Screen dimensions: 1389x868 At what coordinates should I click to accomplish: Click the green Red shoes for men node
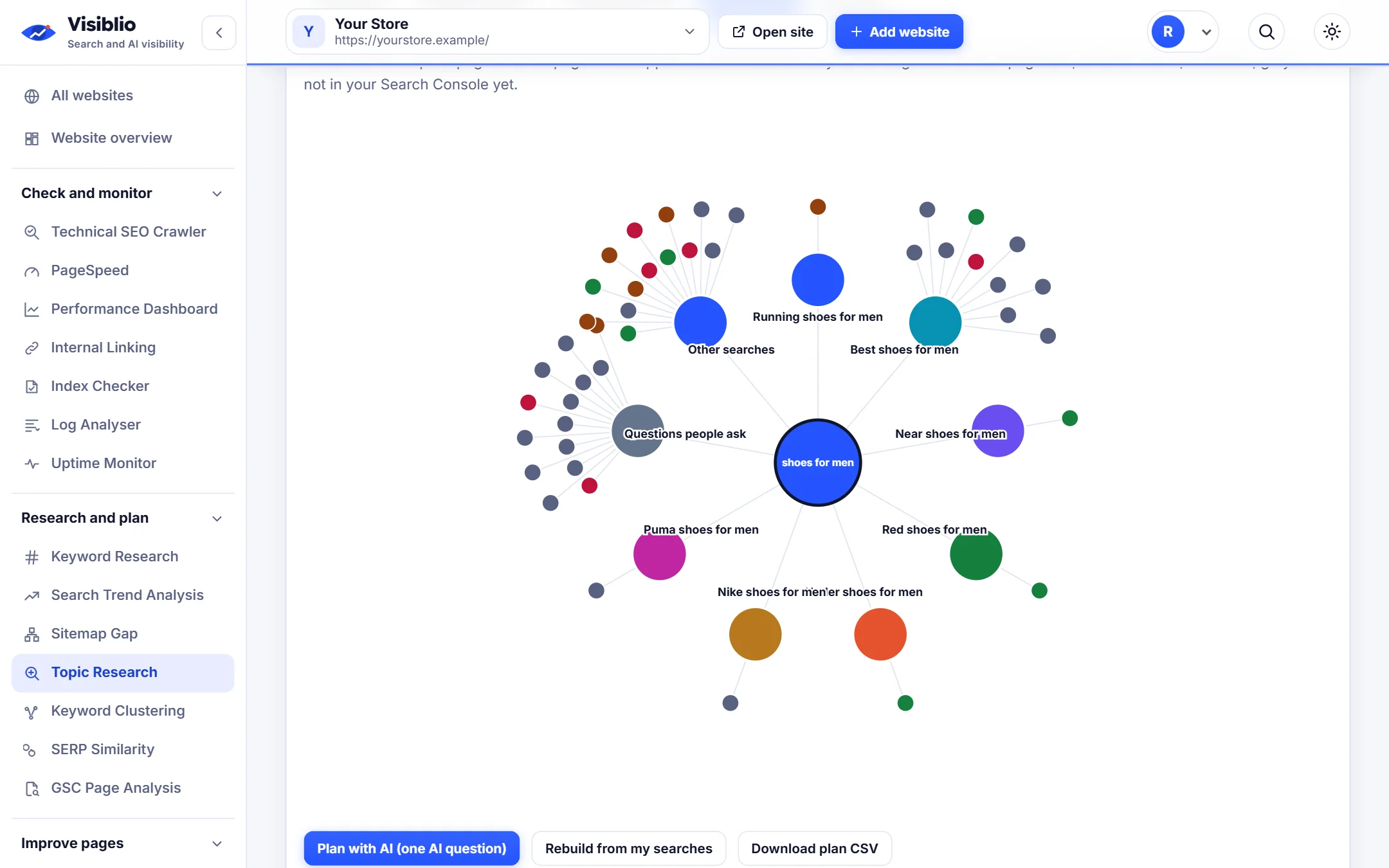(x=976, y=554)
